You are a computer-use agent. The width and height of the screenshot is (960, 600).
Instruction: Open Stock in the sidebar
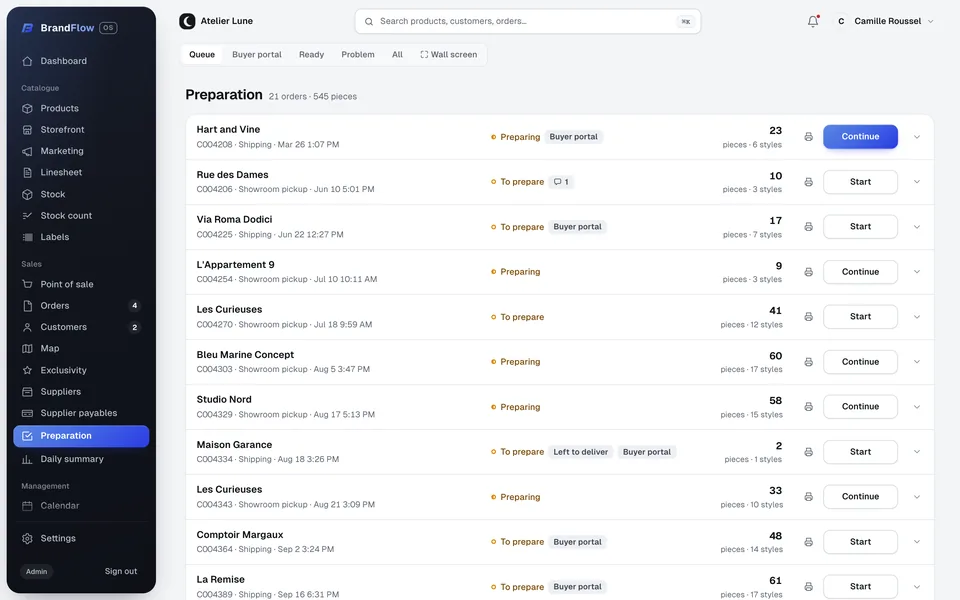pyautogui.click(x=81, y=195)
